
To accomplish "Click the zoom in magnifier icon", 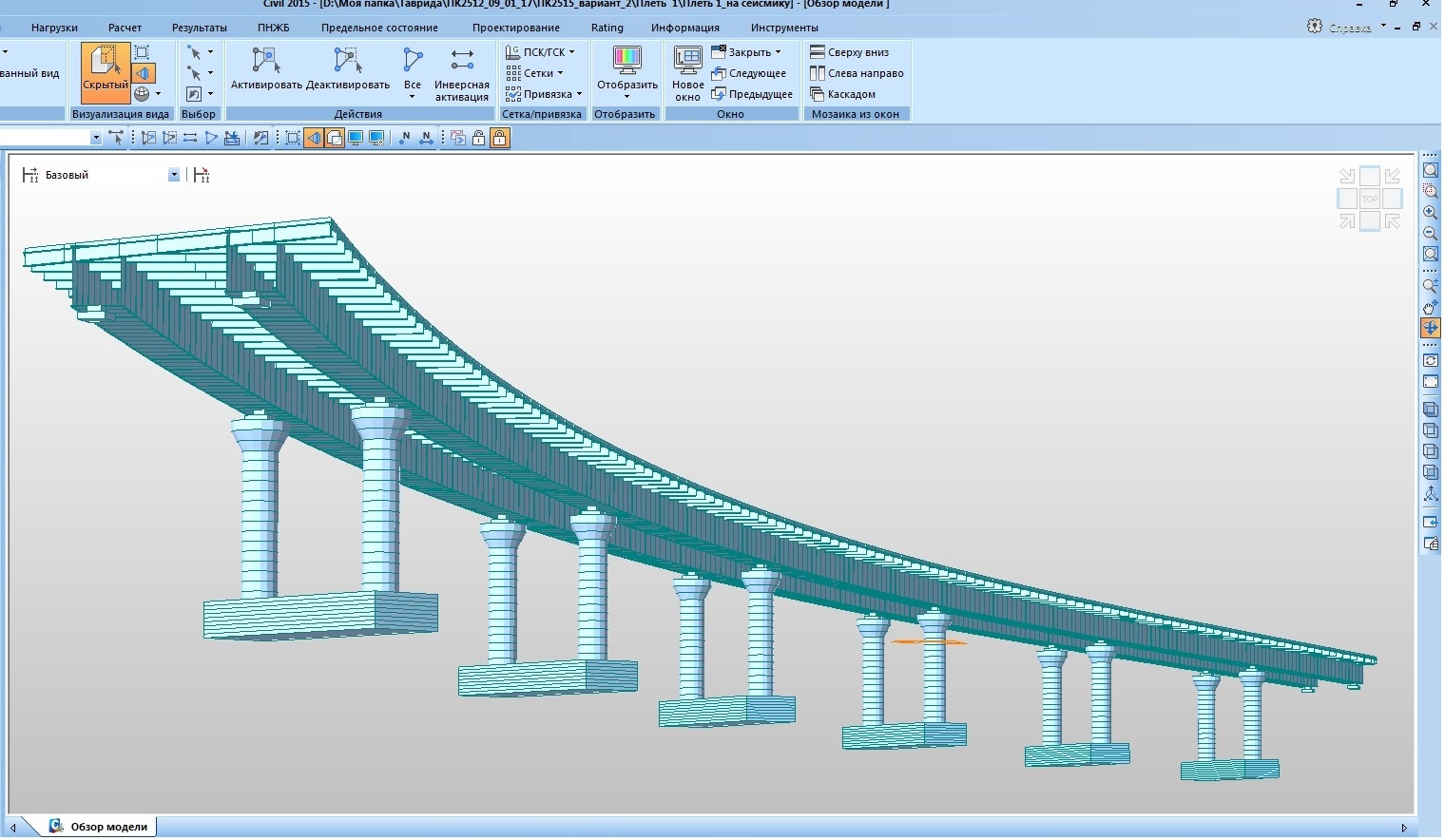I will click(x=1430, y=212).
